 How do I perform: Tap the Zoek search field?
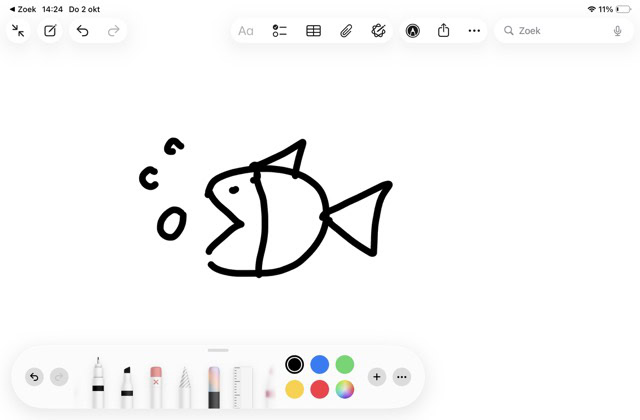pyautogui.click(x=560, y=31)
